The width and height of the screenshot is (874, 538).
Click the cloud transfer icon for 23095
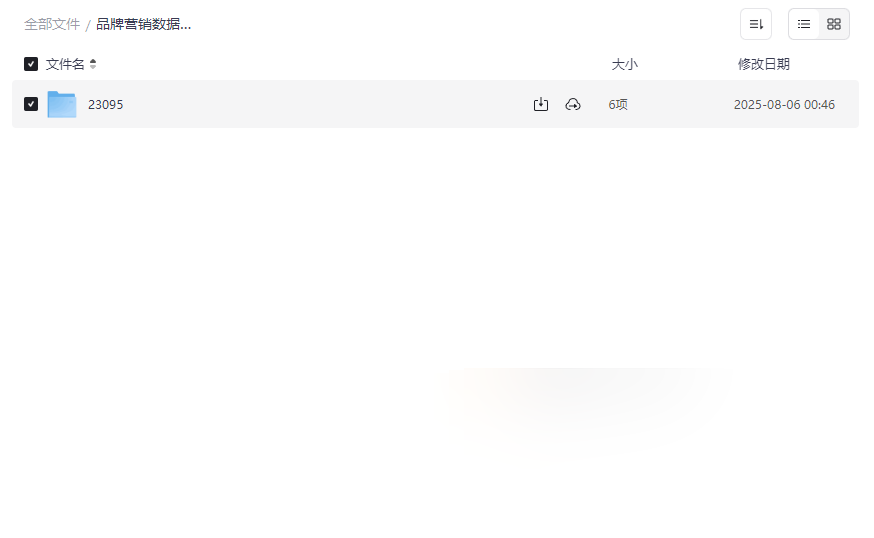[x=573, y=104]
